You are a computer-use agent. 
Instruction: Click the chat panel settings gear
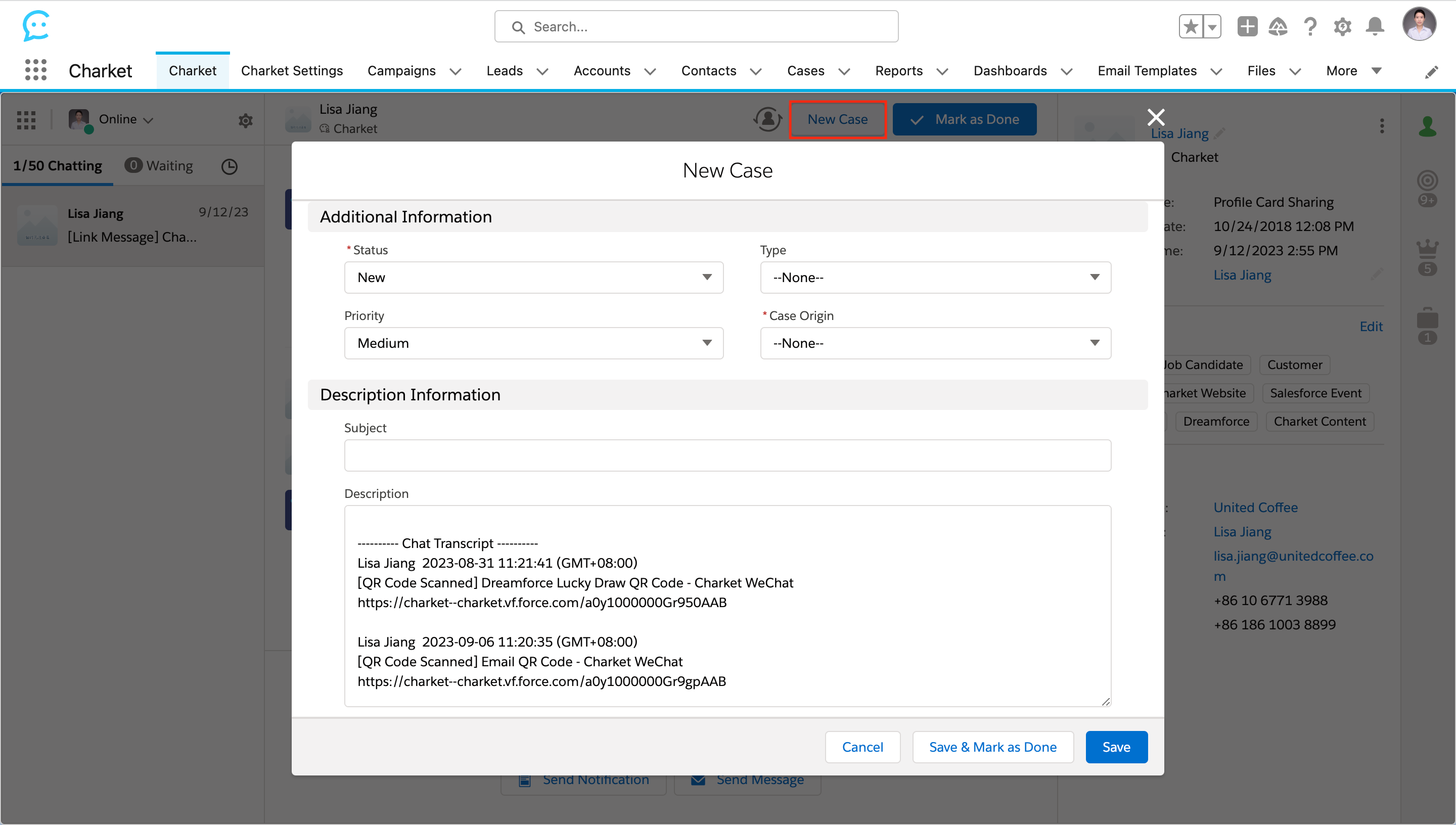click(245, 120)
